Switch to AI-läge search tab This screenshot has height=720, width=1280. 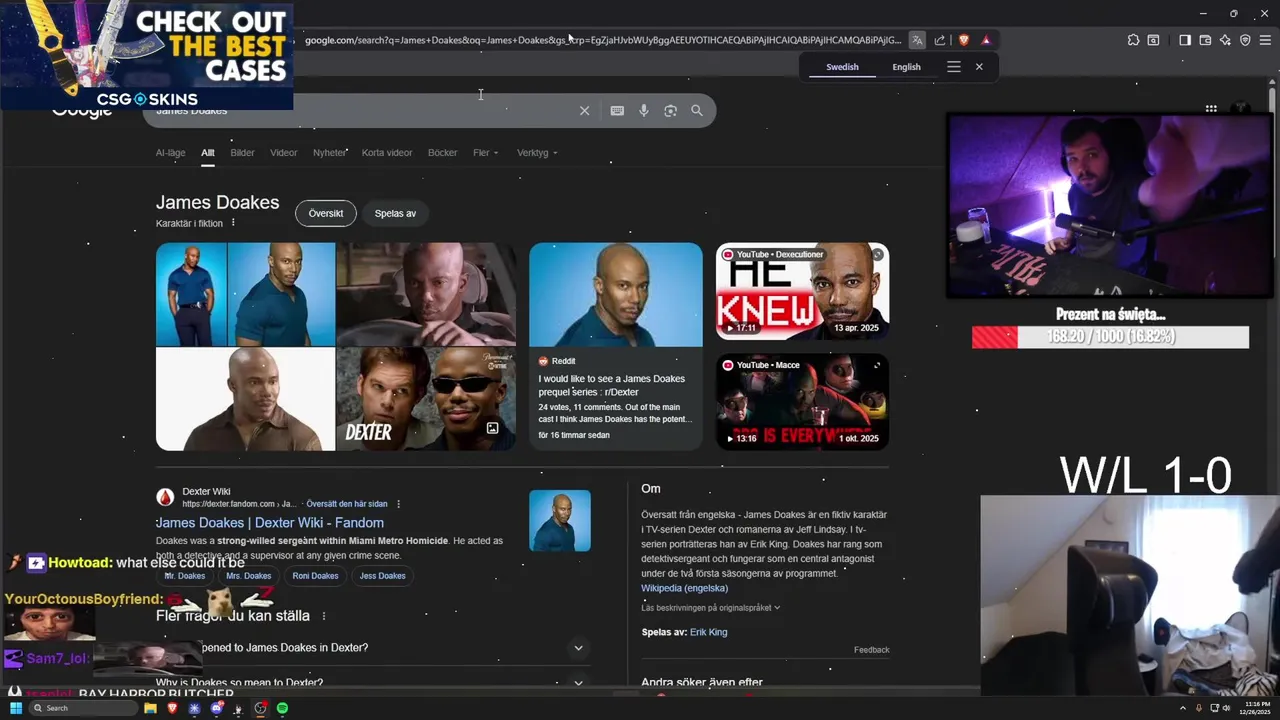(x=171, y=153)
